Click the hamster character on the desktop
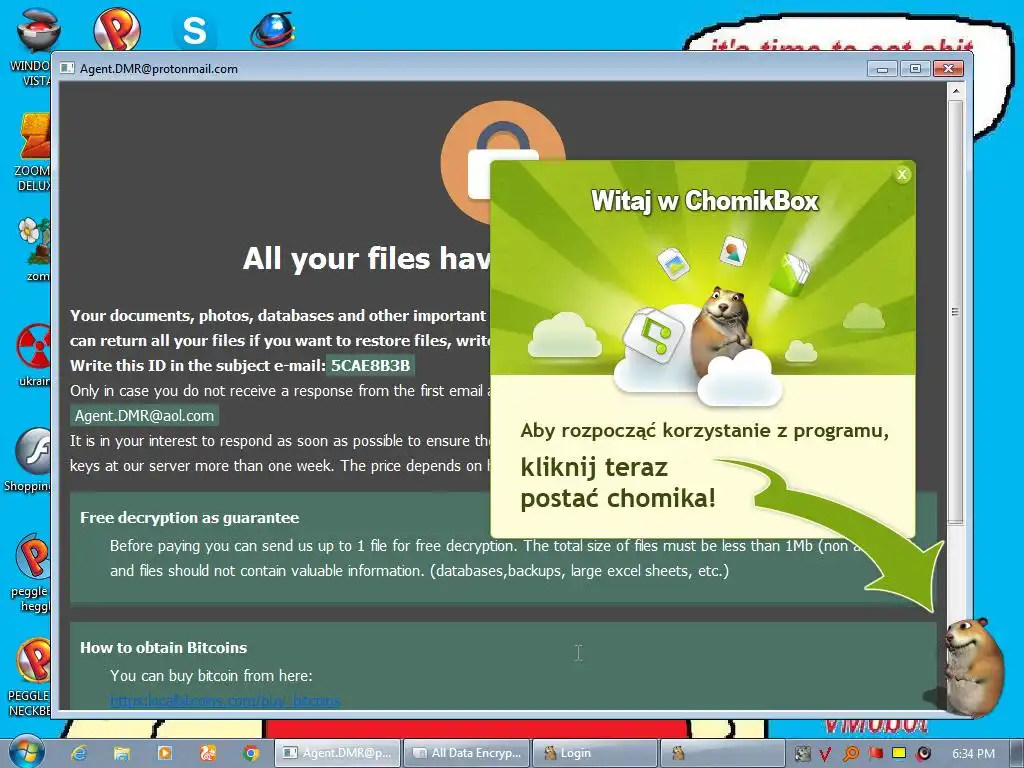This screenshot has height=768, width=1024. tap(972, 666)
